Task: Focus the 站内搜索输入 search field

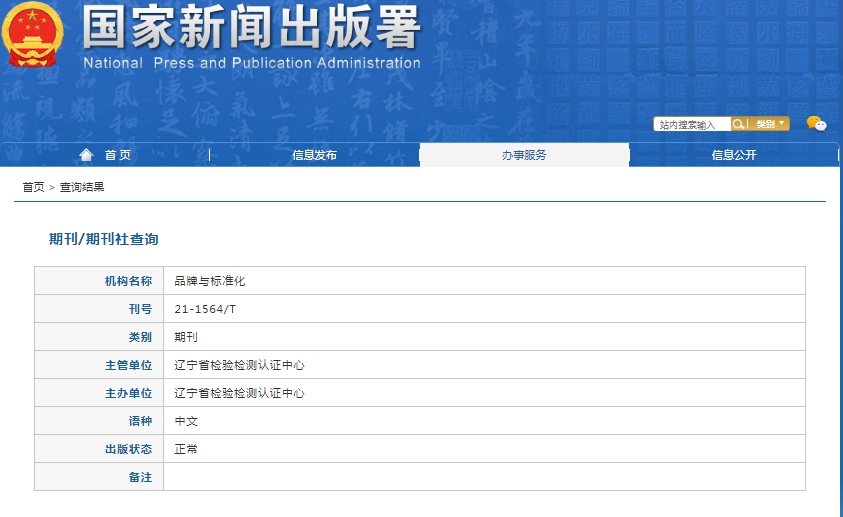Action: (692, 125)
